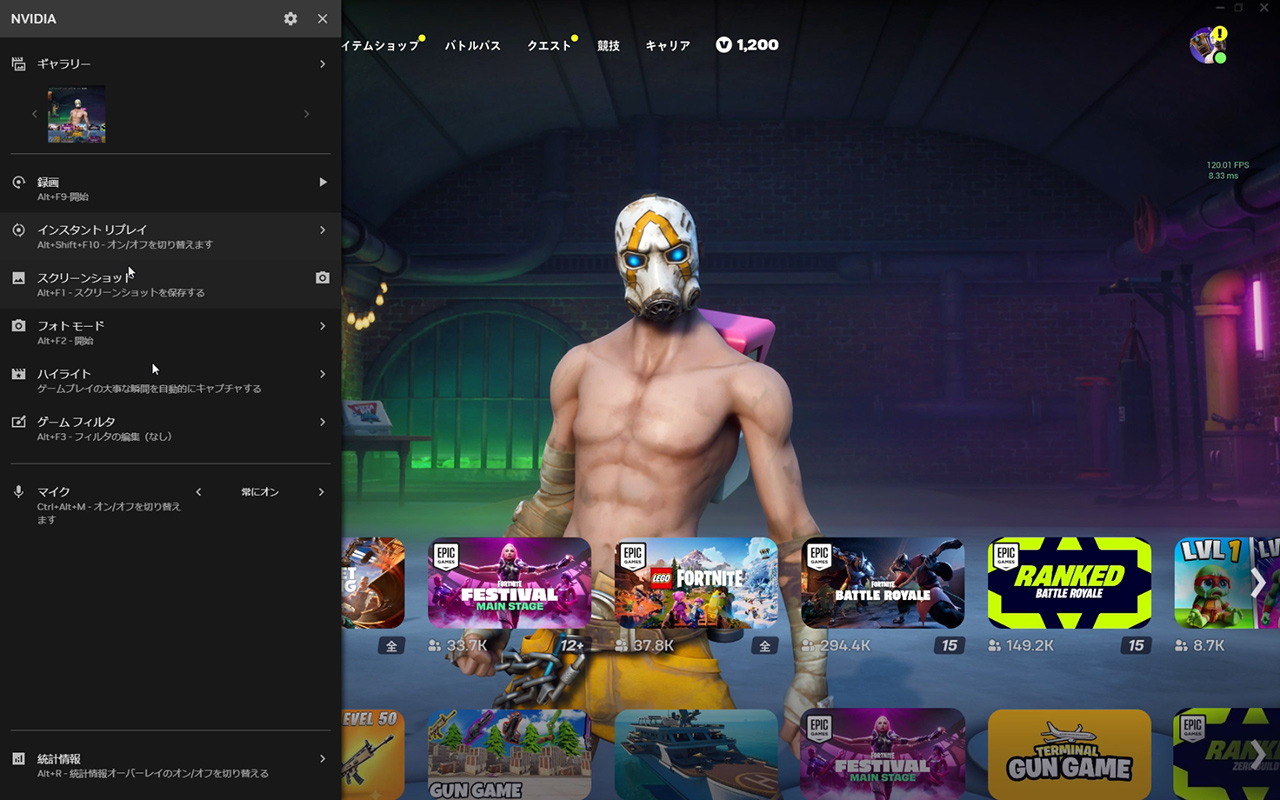This screenshot has height=800, width=1280.
Task: Click the ギャラリー gallery icon
Action: [x=18, y=64]
